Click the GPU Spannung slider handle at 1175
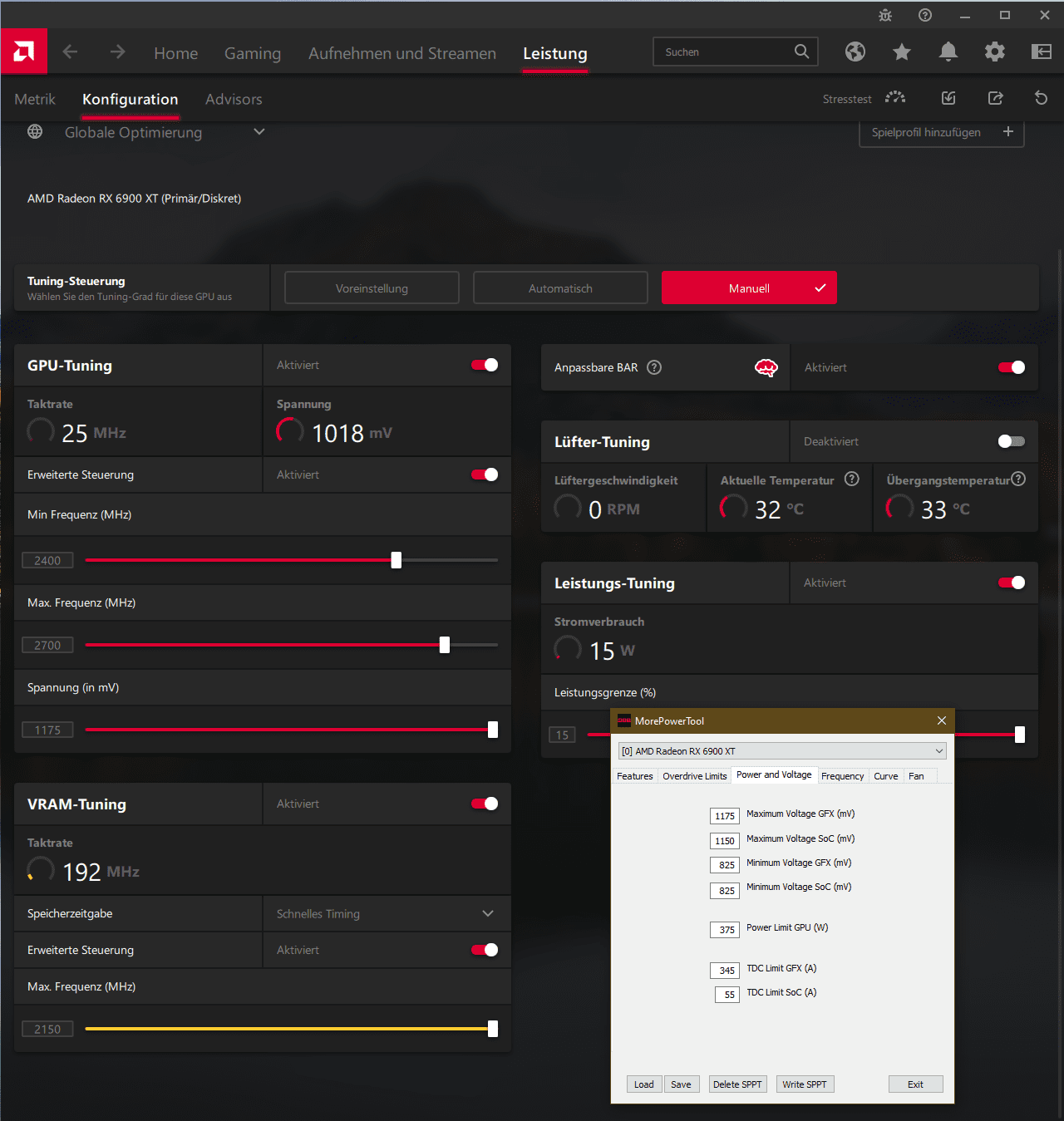The height and width of the screenshot is (1121, 1064). [x=493, y=730]
